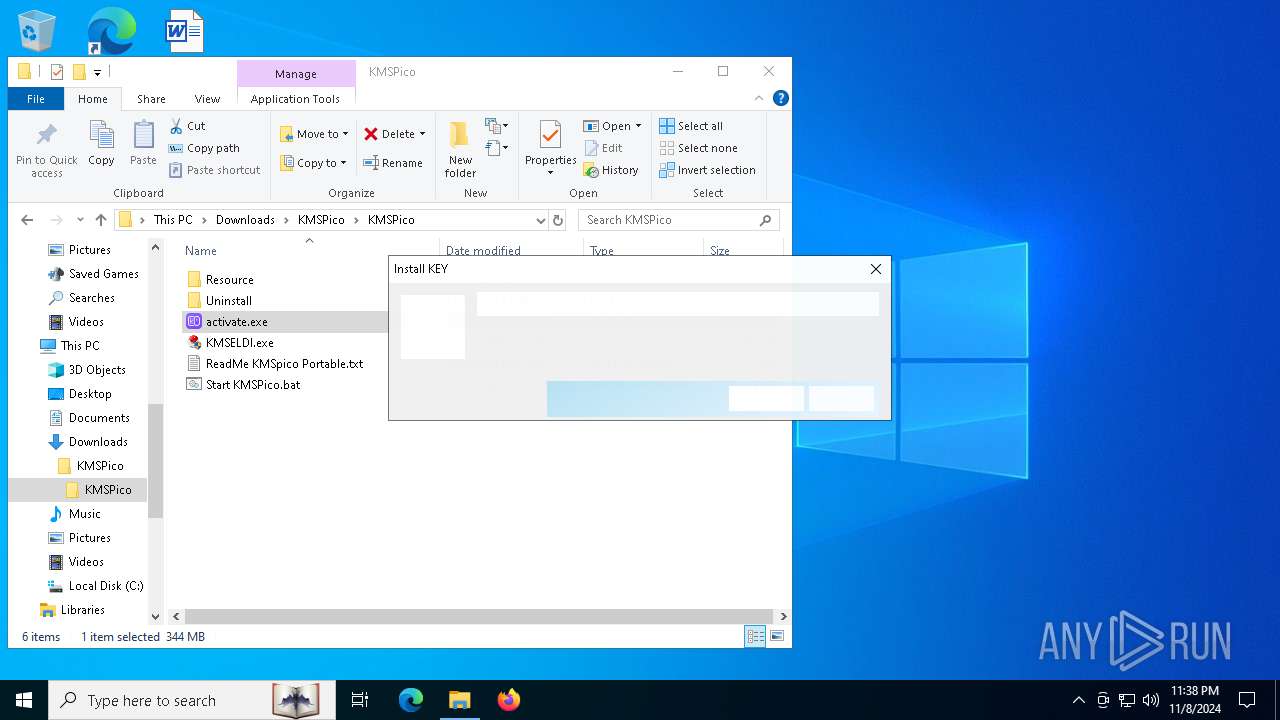Open the Windows Start menu
The image size is (1280, 720).
click(24, 700)
